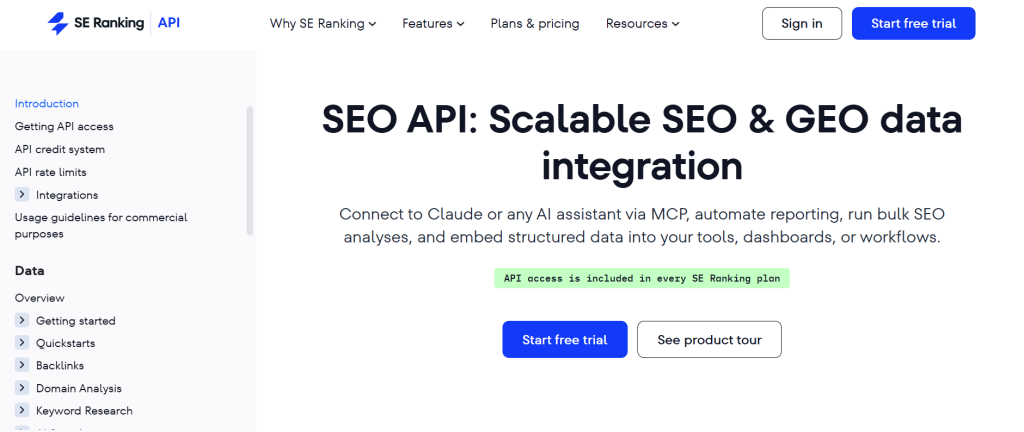Viewport: 1024px width, 432px height.
Task: Expand the Quickstarts sidebar chevron
Action: click(22, 343)
